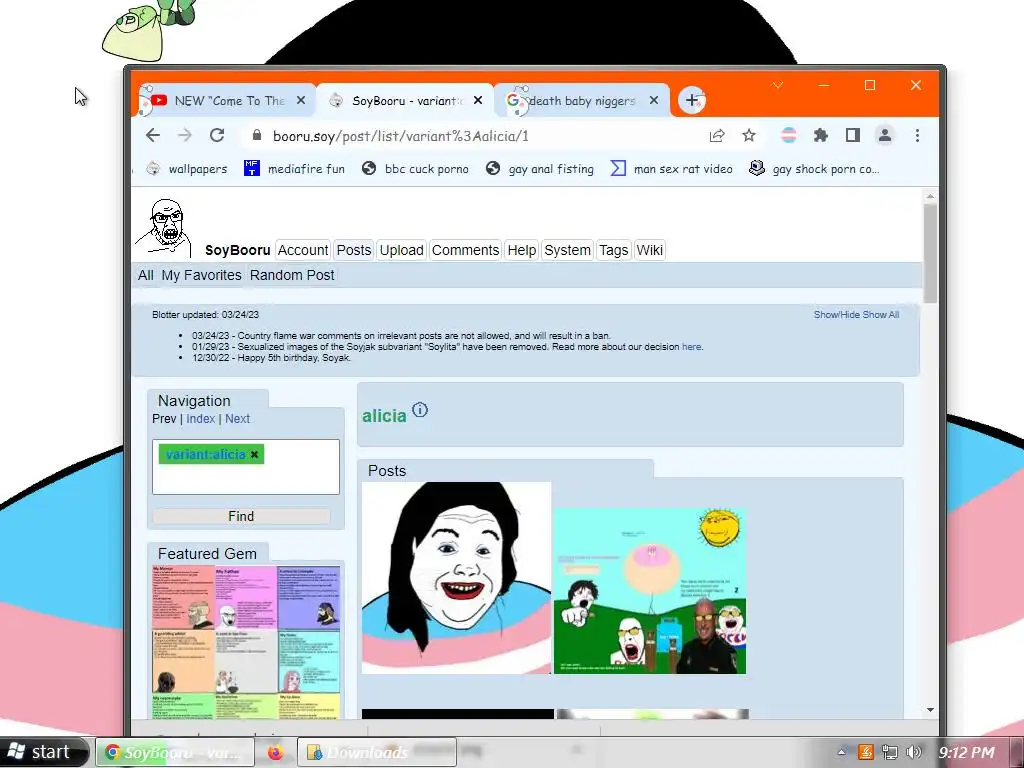Go to the Comments section

point(465,250)
